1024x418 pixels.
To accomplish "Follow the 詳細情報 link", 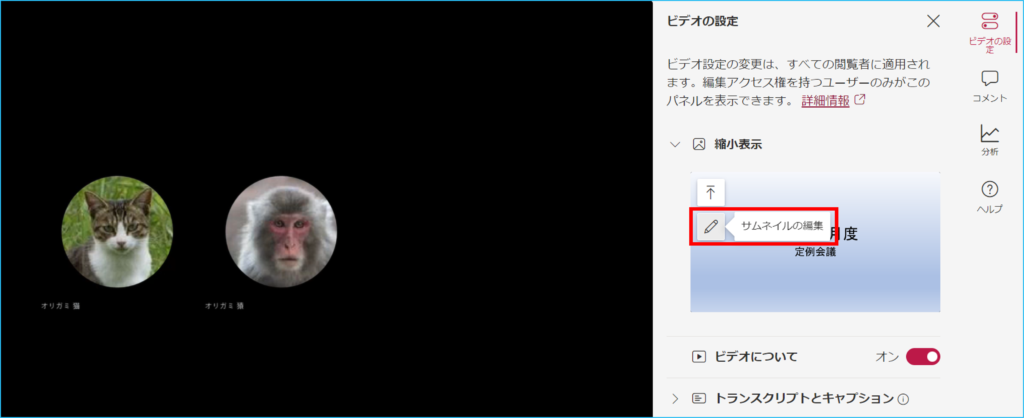I will coord(825,101).
